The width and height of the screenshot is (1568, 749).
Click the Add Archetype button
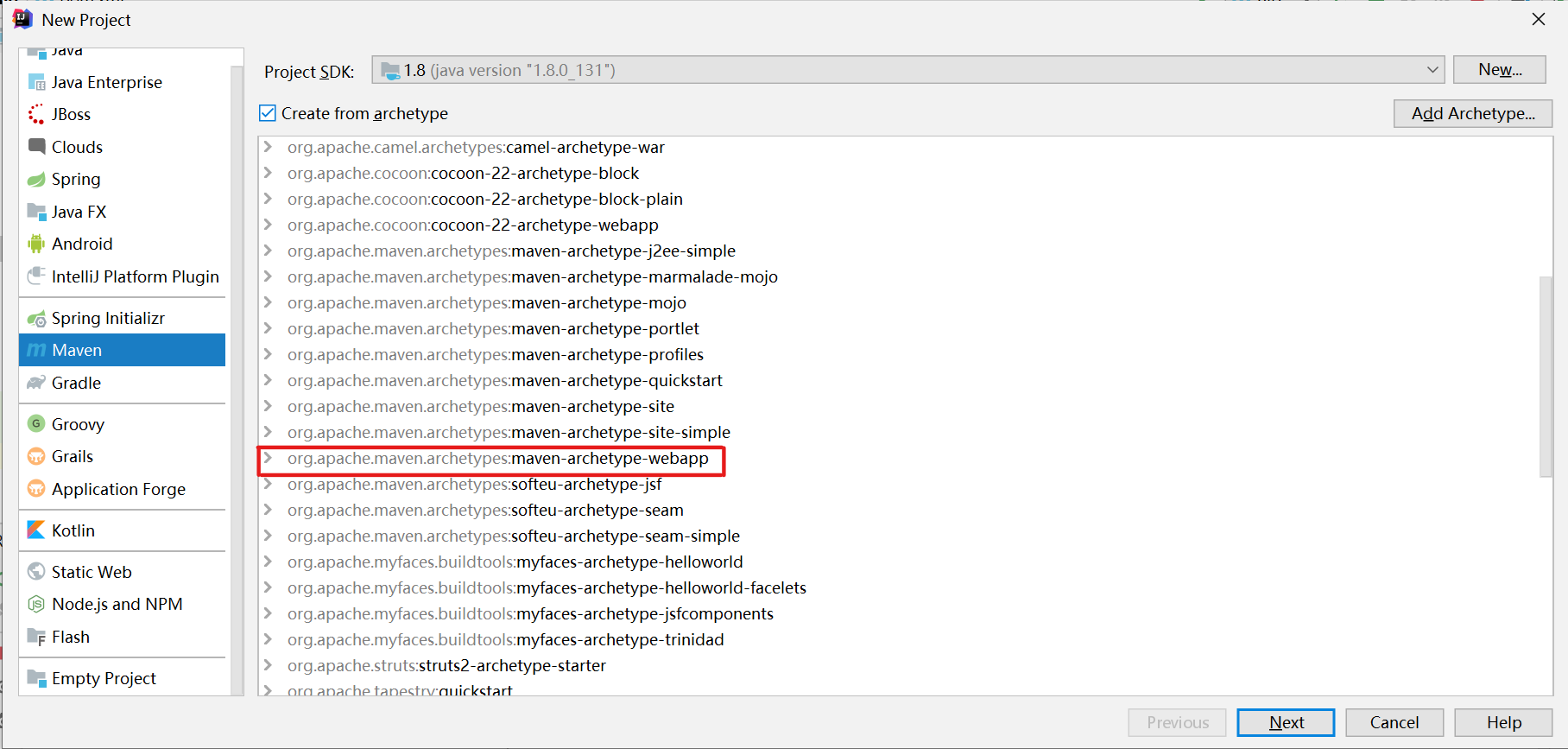coord(1472,113)
